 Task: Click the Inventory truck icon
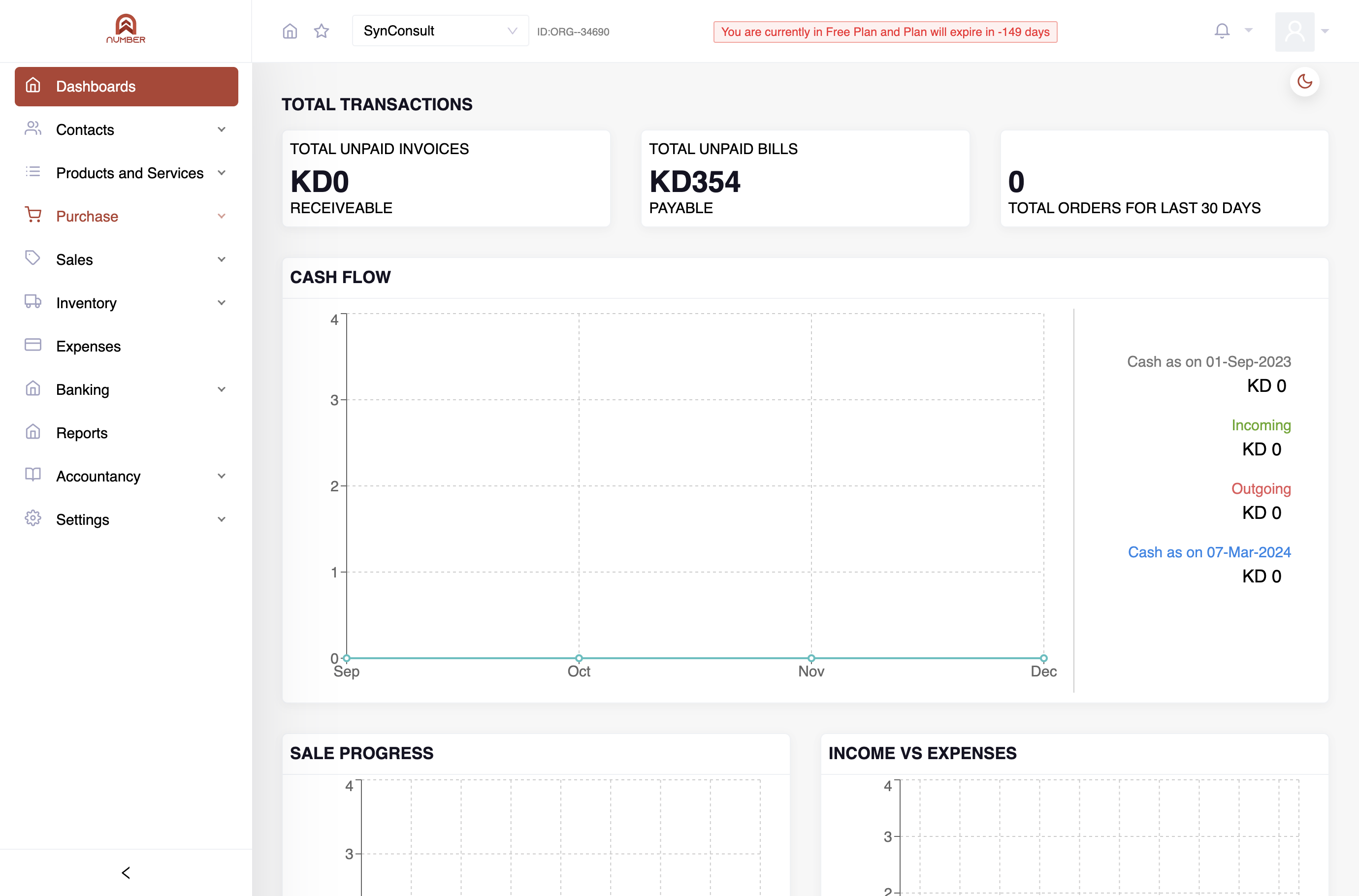(x=33, y=302)
